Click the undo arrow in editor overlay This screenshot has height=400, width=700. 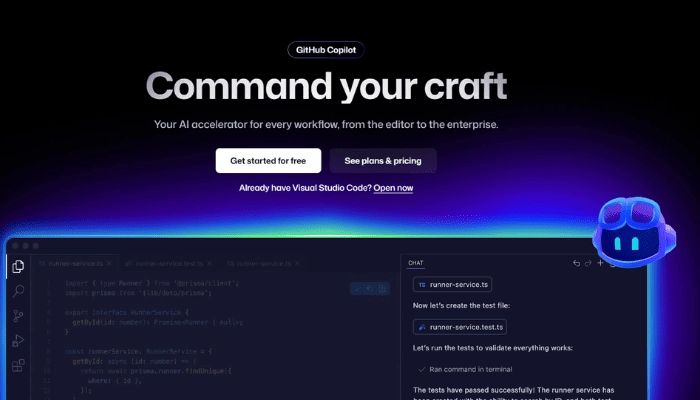pyautogui.click(x=370, y=289)
